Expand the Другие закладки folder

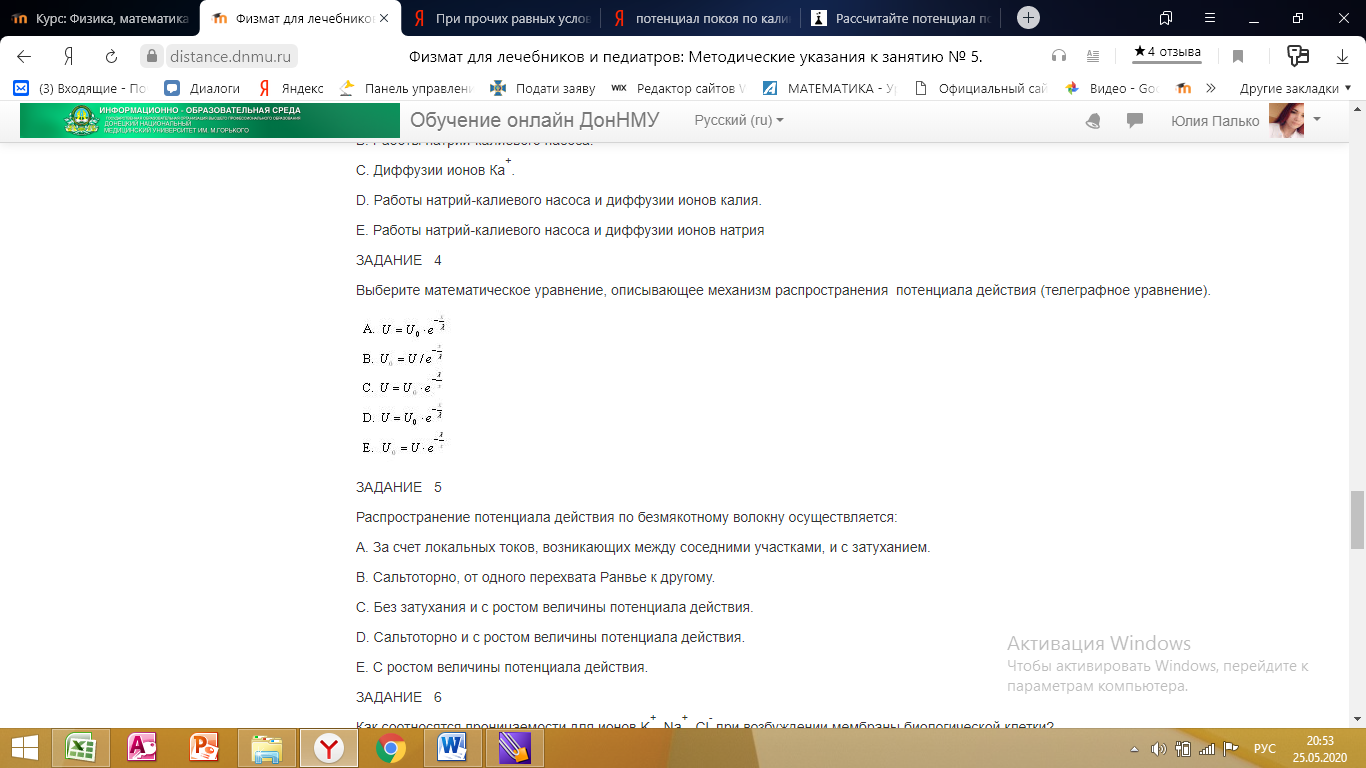coord(1295,88)
